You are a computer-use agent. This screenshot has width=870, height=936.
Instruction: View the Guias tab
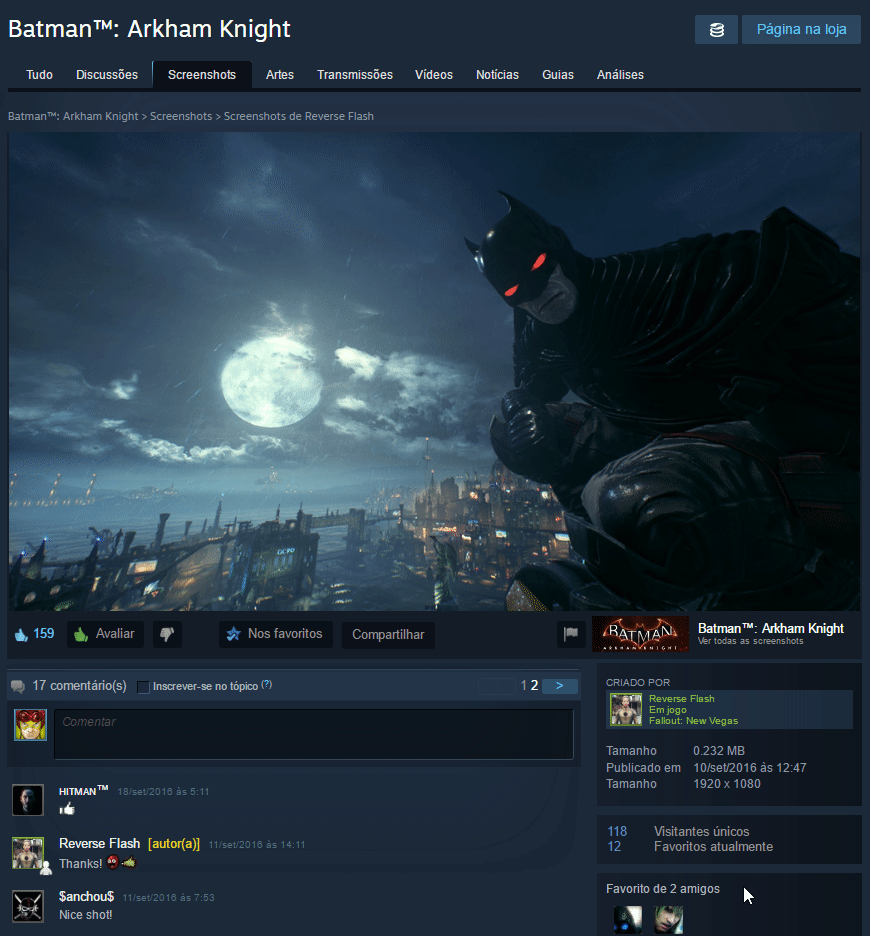(558, 75)
